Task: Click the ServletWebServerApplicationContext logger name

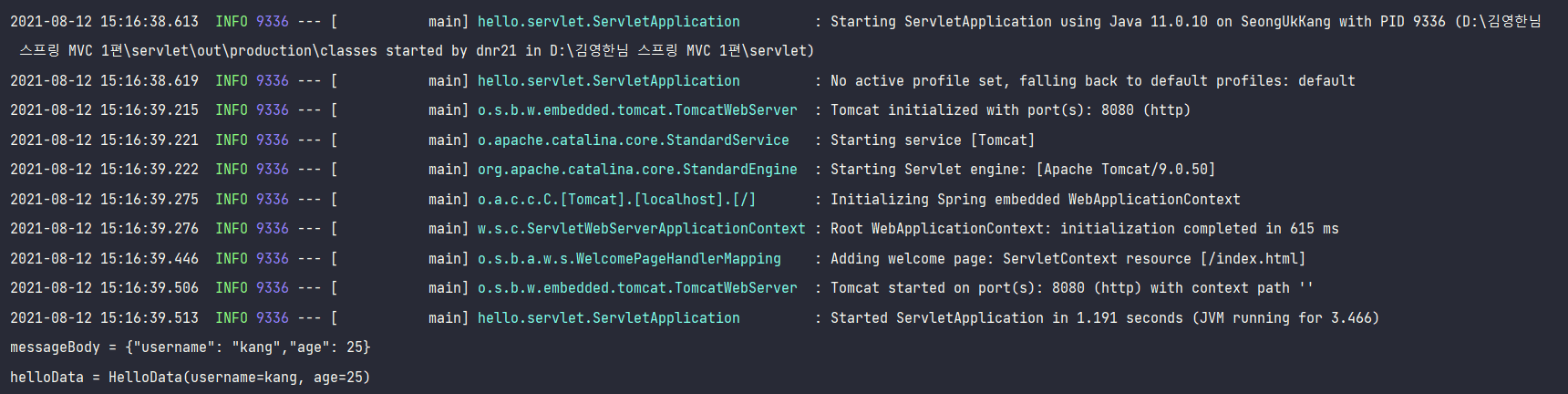Action: coord(641,229)
